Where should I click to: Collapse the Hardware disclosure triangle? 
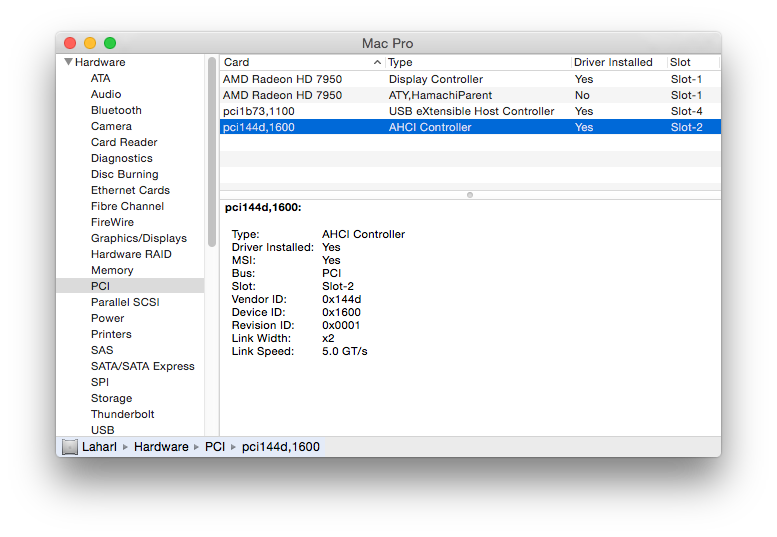(68, 62)
